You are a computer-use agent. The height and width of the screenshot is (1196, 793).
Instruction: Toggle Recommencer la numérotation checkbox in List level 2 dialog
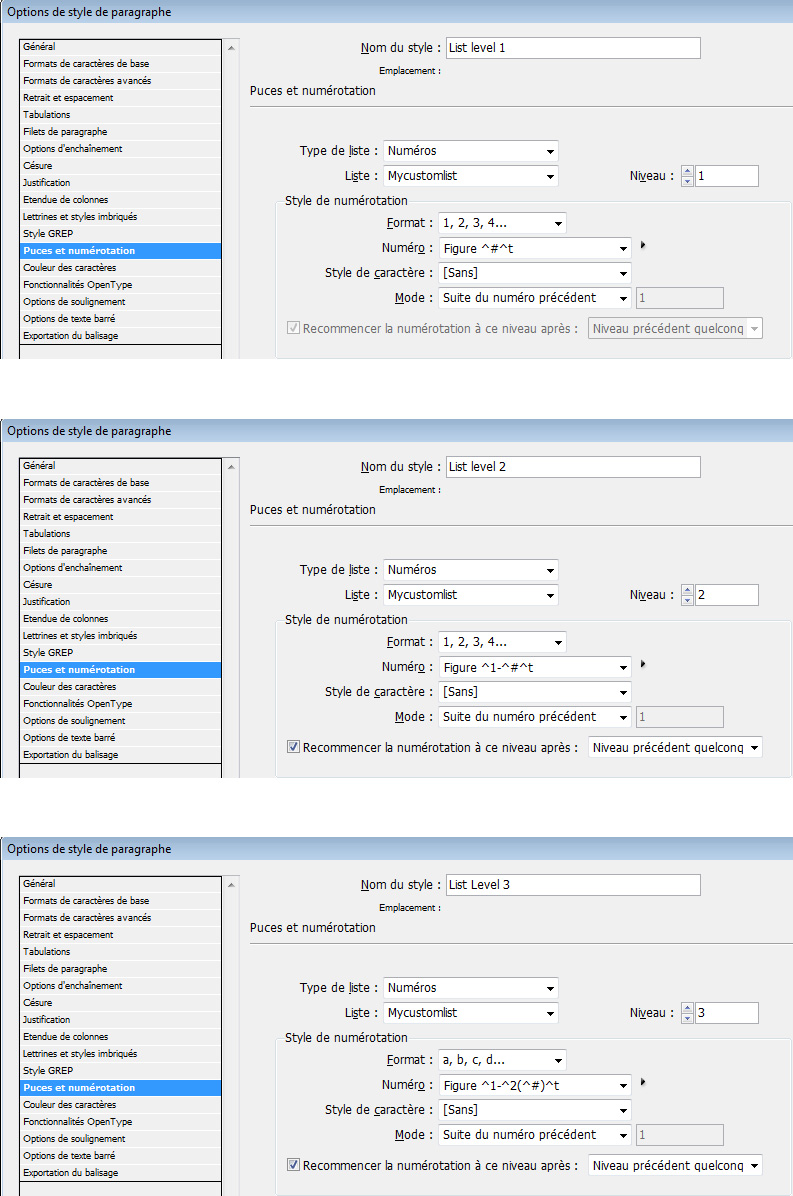(x=293, y=747)
